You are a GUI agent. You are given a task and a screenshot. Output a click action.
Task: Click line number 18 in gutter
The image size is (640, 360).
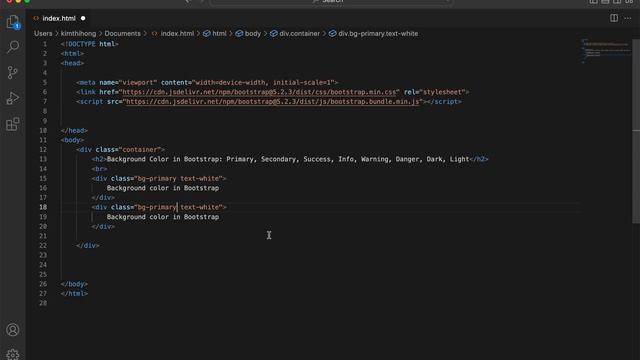43,207
